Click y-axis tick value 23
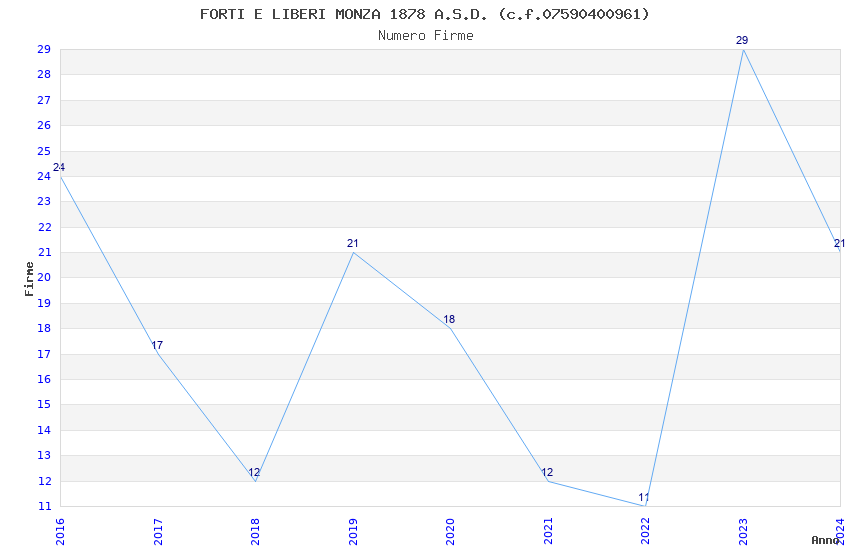 pos(44,202)
